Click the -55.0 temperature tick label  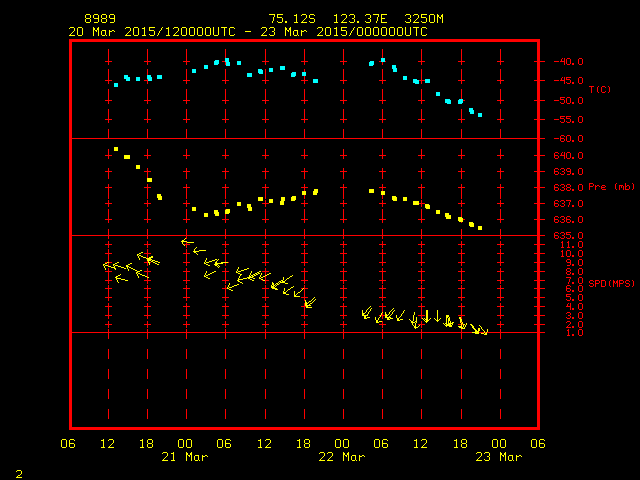568,120
